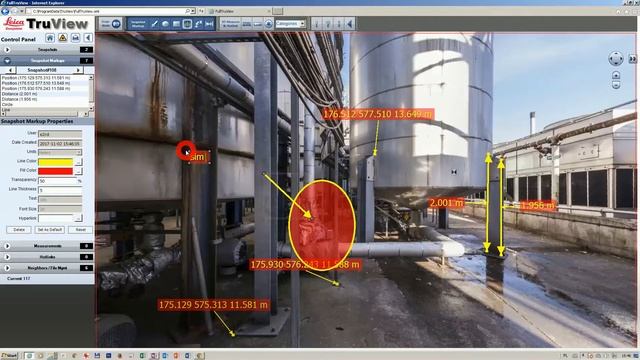Click the pan navigation compass control
Viewport: 640px width, 360px height.
click(616, 59)
